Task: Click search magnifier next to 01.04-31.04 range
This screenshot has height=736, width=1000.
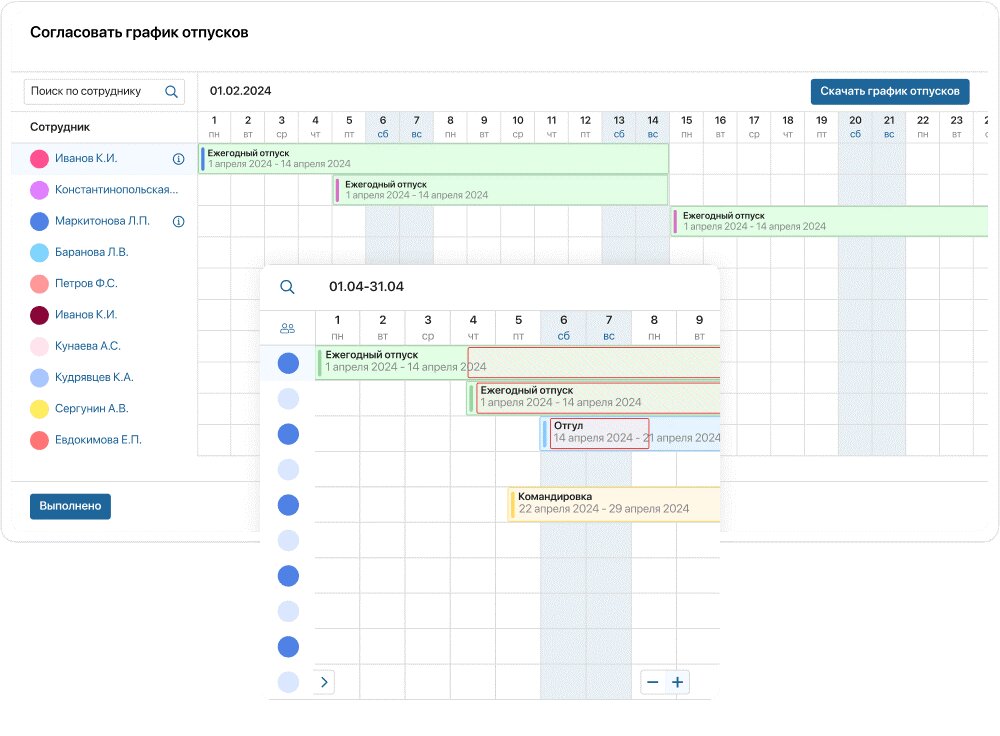Action: coord(288,287)
